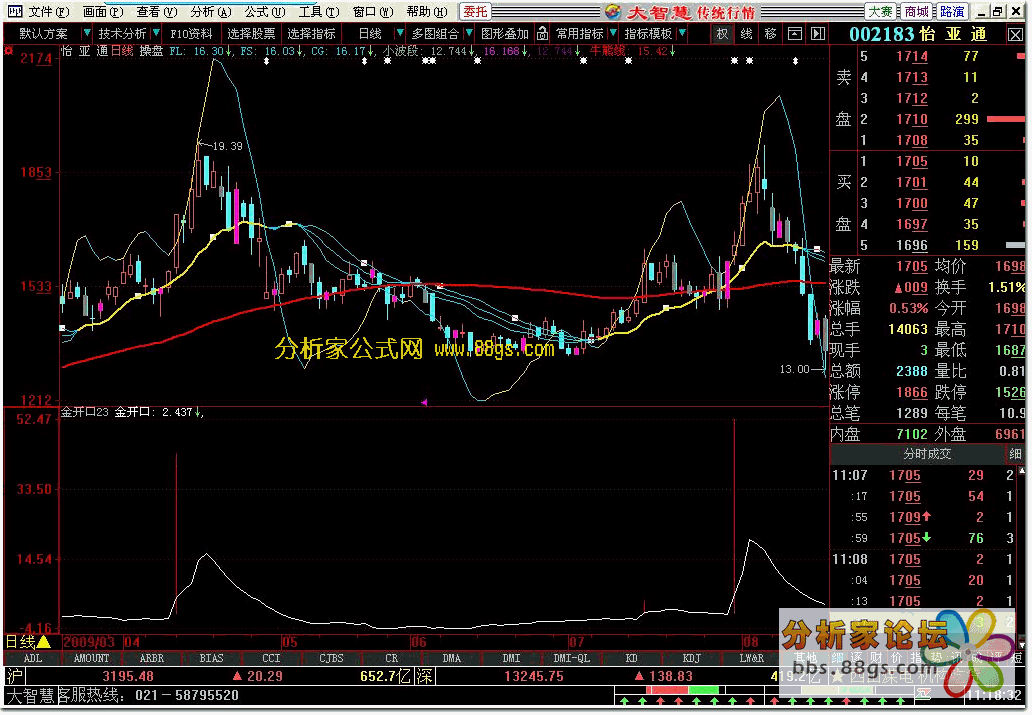Click the yellow triangle beside 日线 period label
Image resolution: width=1032 pixels, height=715 pixels.
43,641
